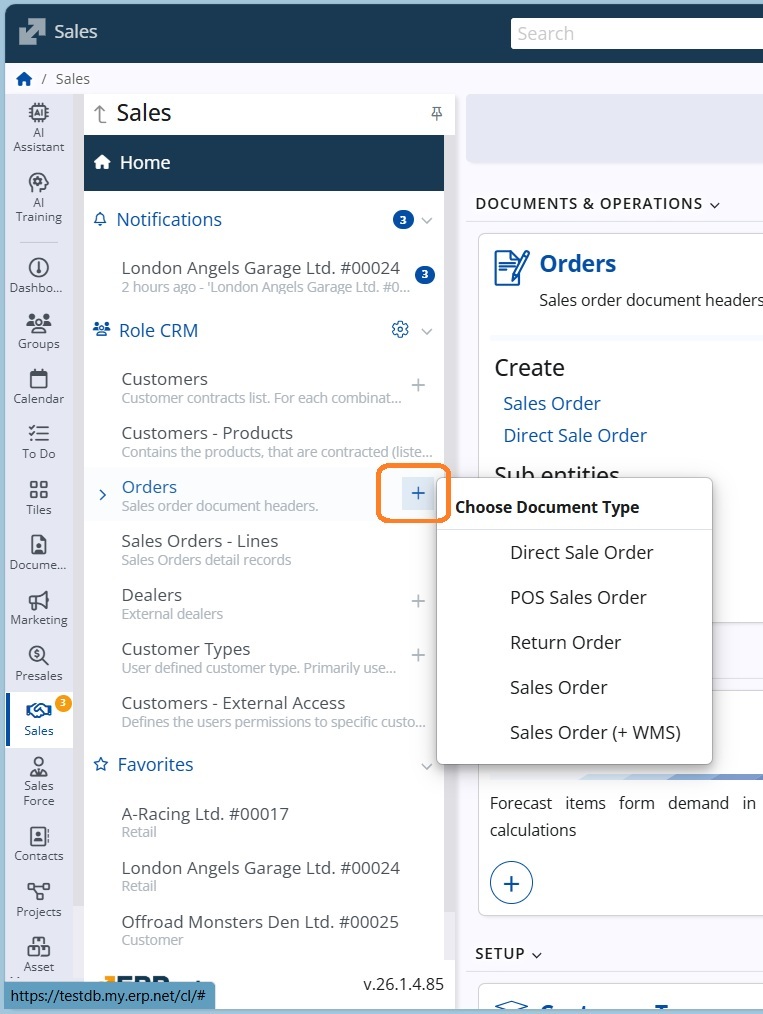Expand the Orders tree arrow
The image size is (763, 1014).
(x=102, y=495)
